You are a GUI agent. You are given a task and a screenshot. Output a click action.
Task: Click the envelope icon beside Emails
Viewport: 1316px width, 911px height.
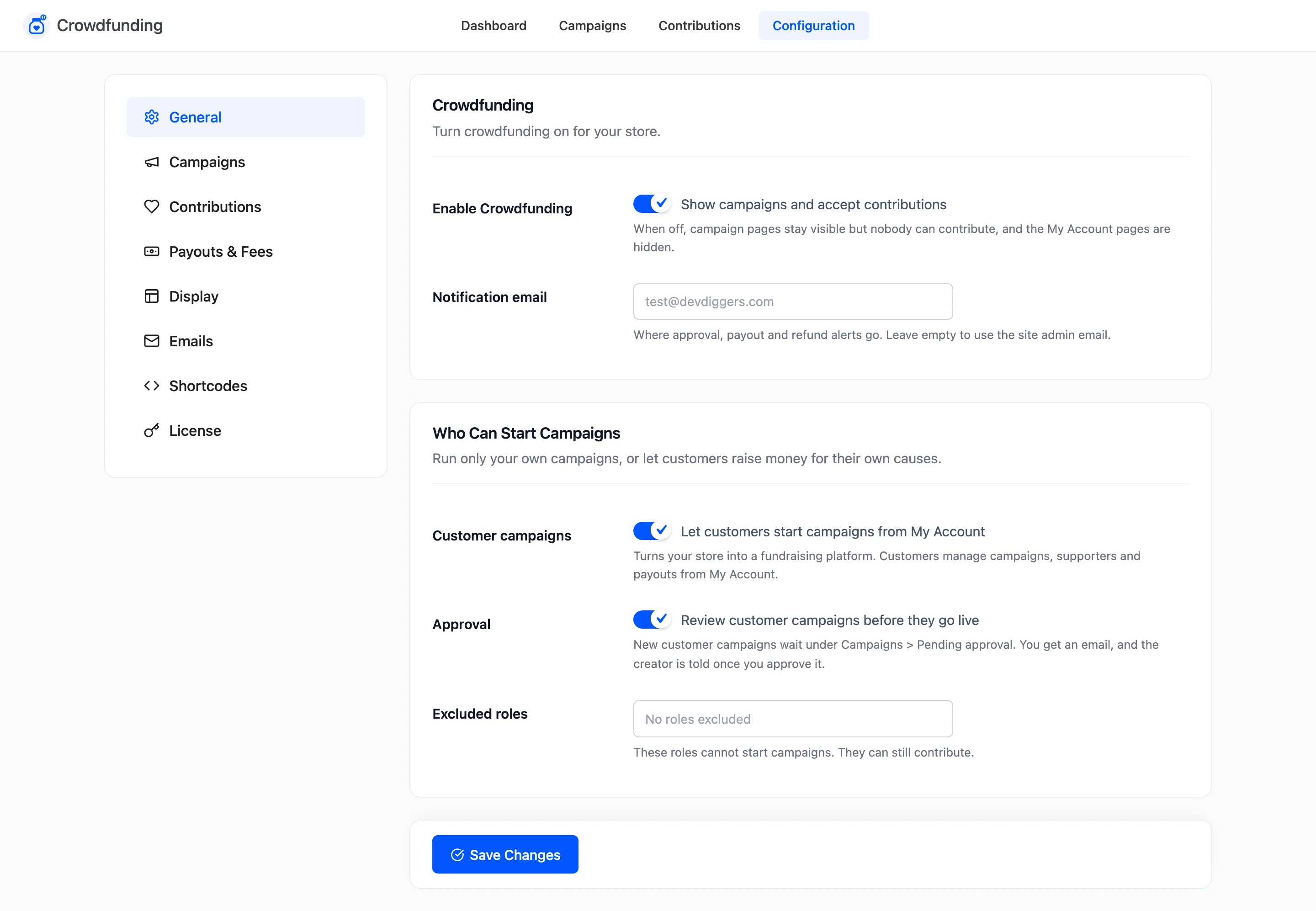pyautogui.click(x=151, y=341)
